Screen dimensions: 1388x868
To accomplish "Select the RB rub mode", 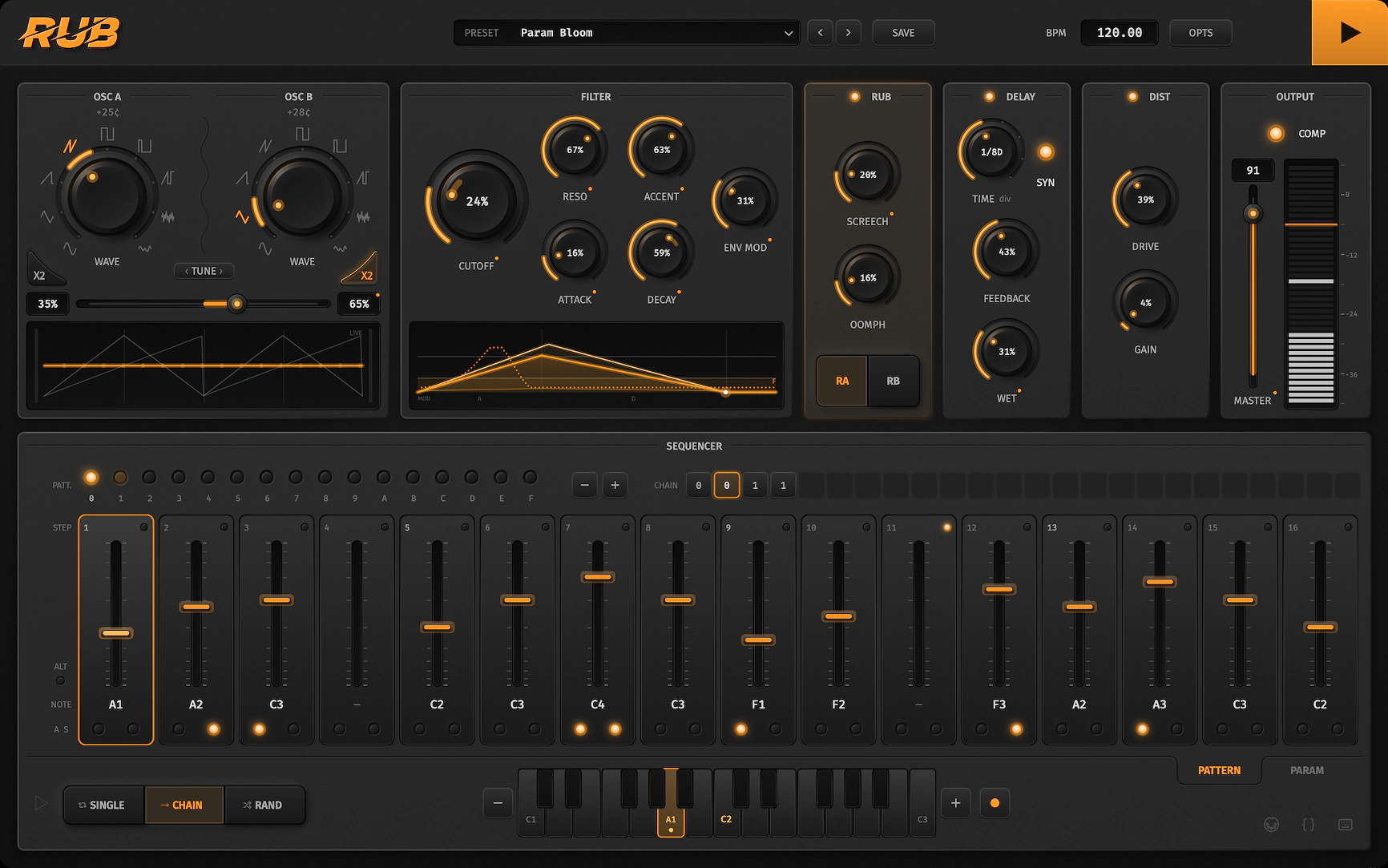I will (x=893, y=381).
